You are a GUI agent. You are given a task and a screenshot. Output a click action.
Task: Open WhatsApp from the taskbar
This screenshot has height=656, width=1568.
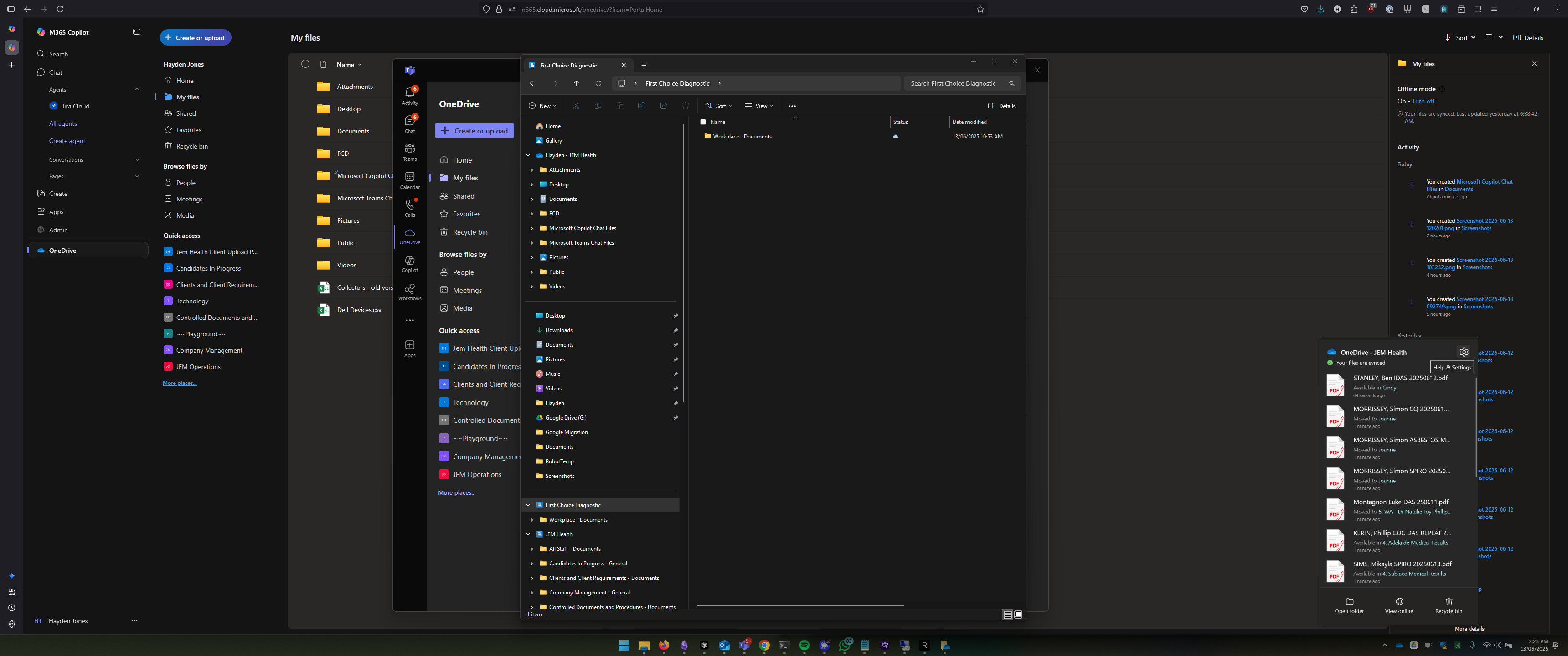[x=844, y=645]
